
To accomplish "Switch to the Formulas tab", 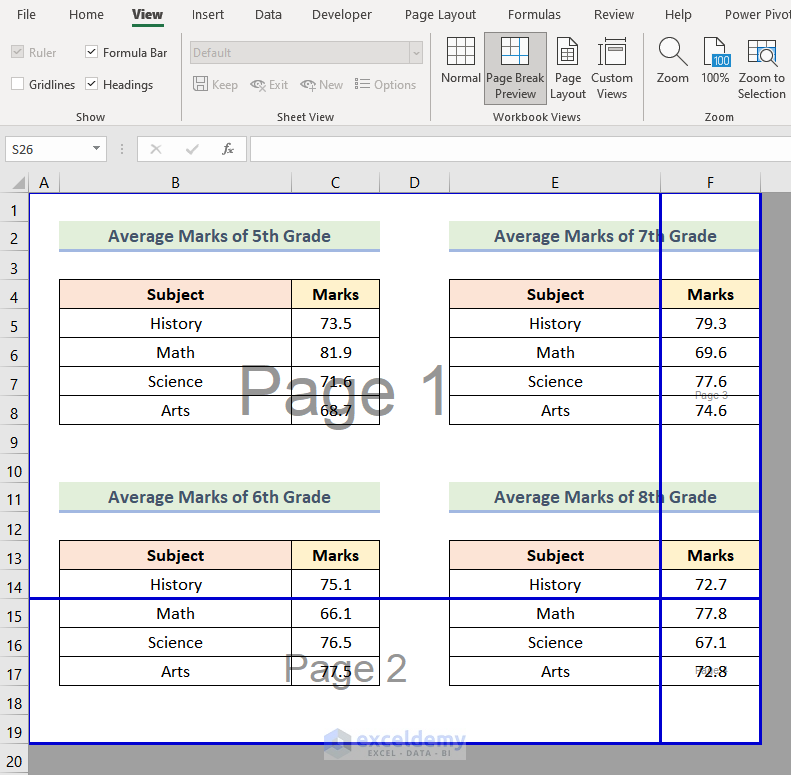I will 534,15.
